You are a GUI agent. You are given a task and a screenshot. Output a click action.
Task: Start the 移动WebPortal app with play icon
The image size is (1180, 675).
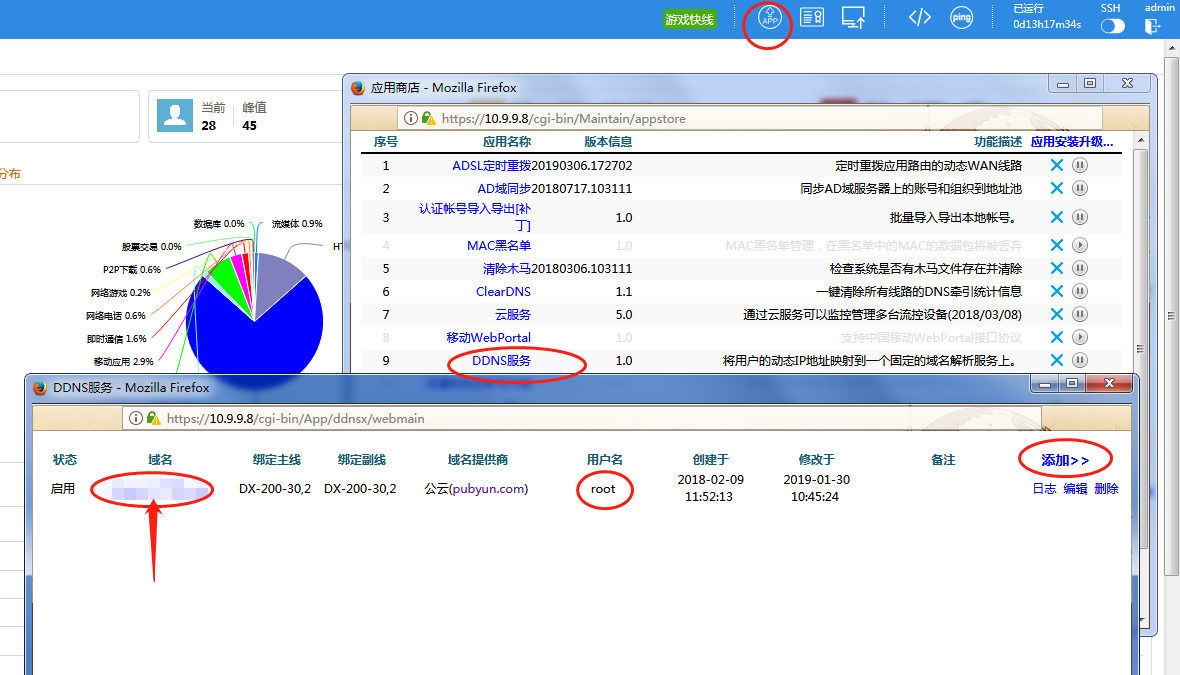pos(1080,337)
